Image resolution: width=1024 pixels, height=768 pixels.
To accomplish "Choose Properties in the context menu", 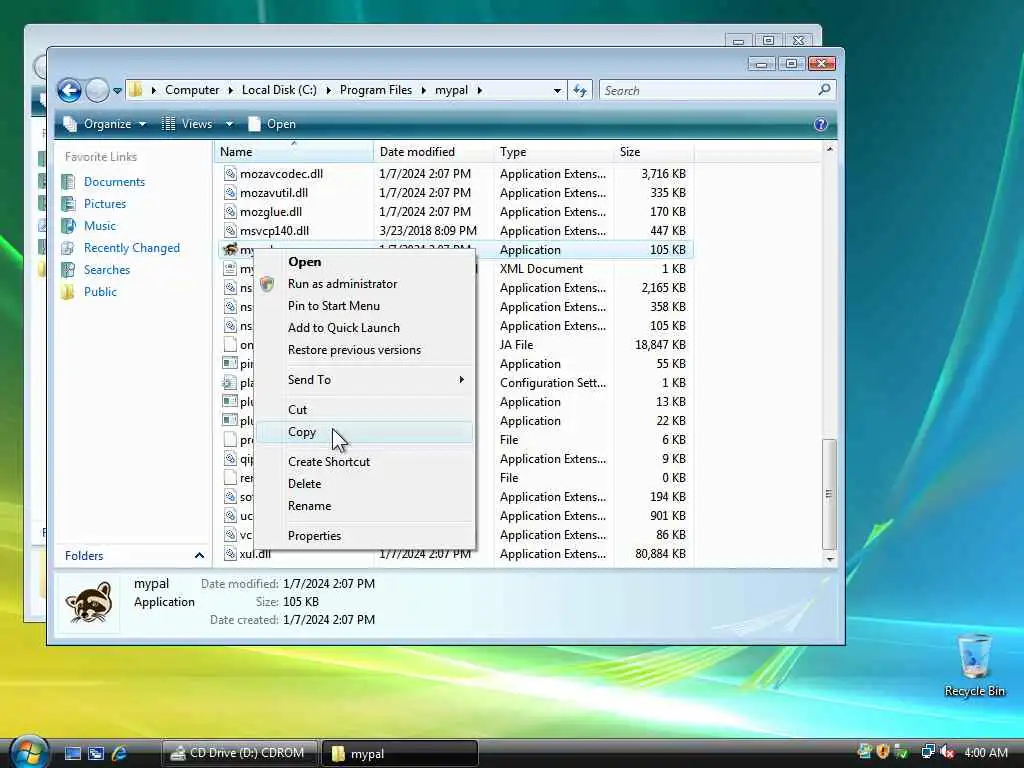I will coord(364,536).
